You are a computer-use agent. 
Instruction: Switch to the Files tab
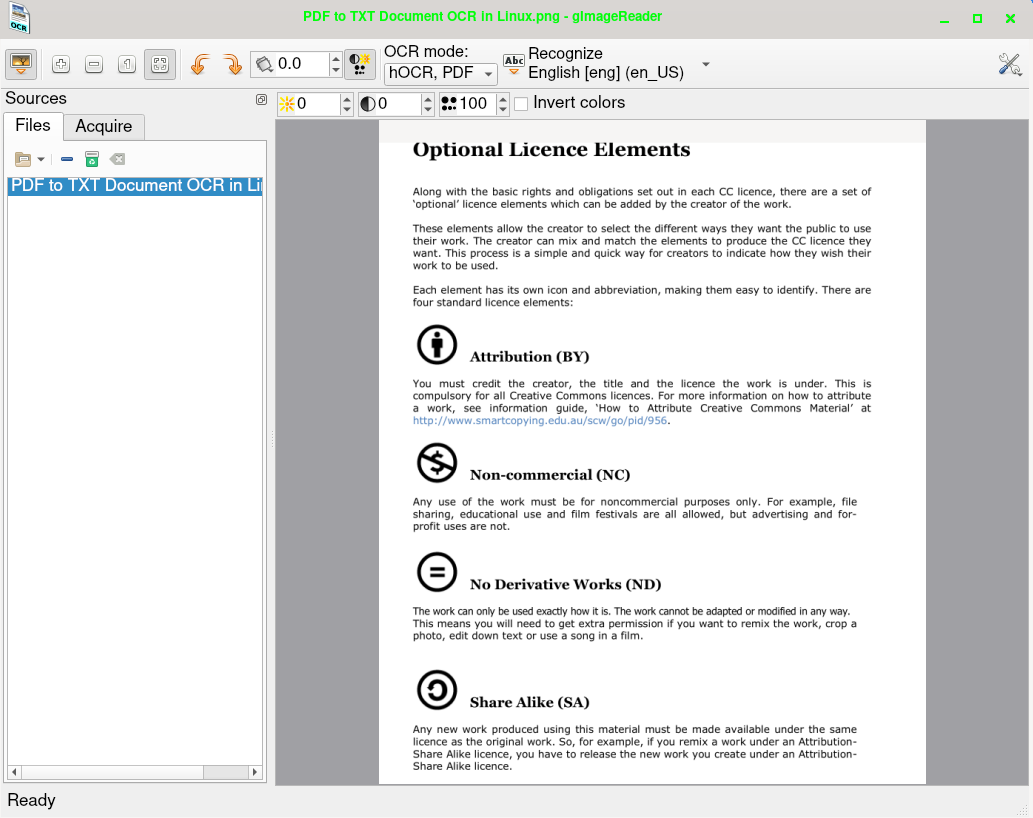coord(33,126)
